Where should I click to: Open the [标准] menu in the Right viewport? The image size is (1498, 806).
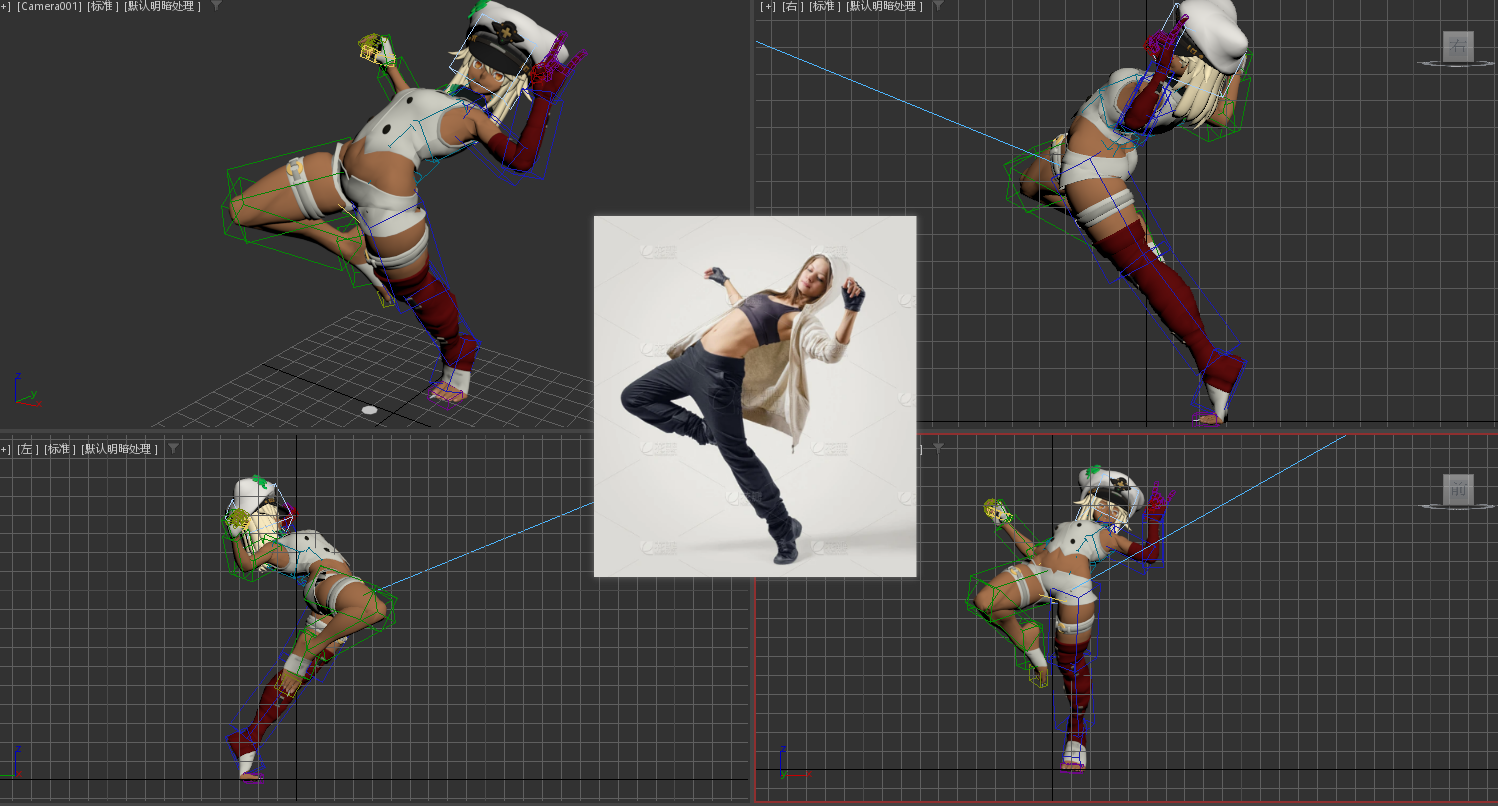[x=824, y=6]
